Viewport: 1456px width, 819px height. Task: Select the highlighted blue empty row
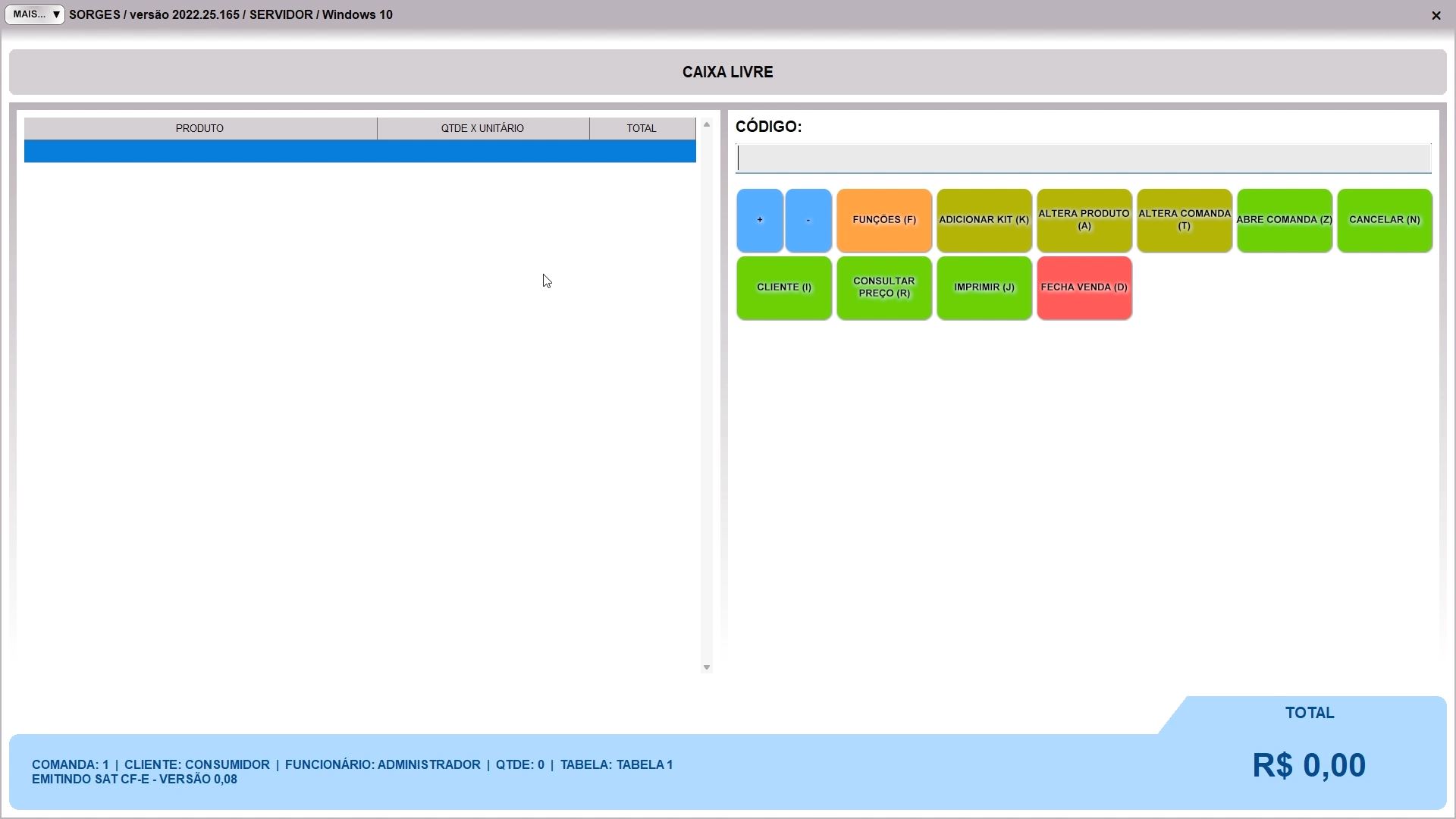coord(359,151)
